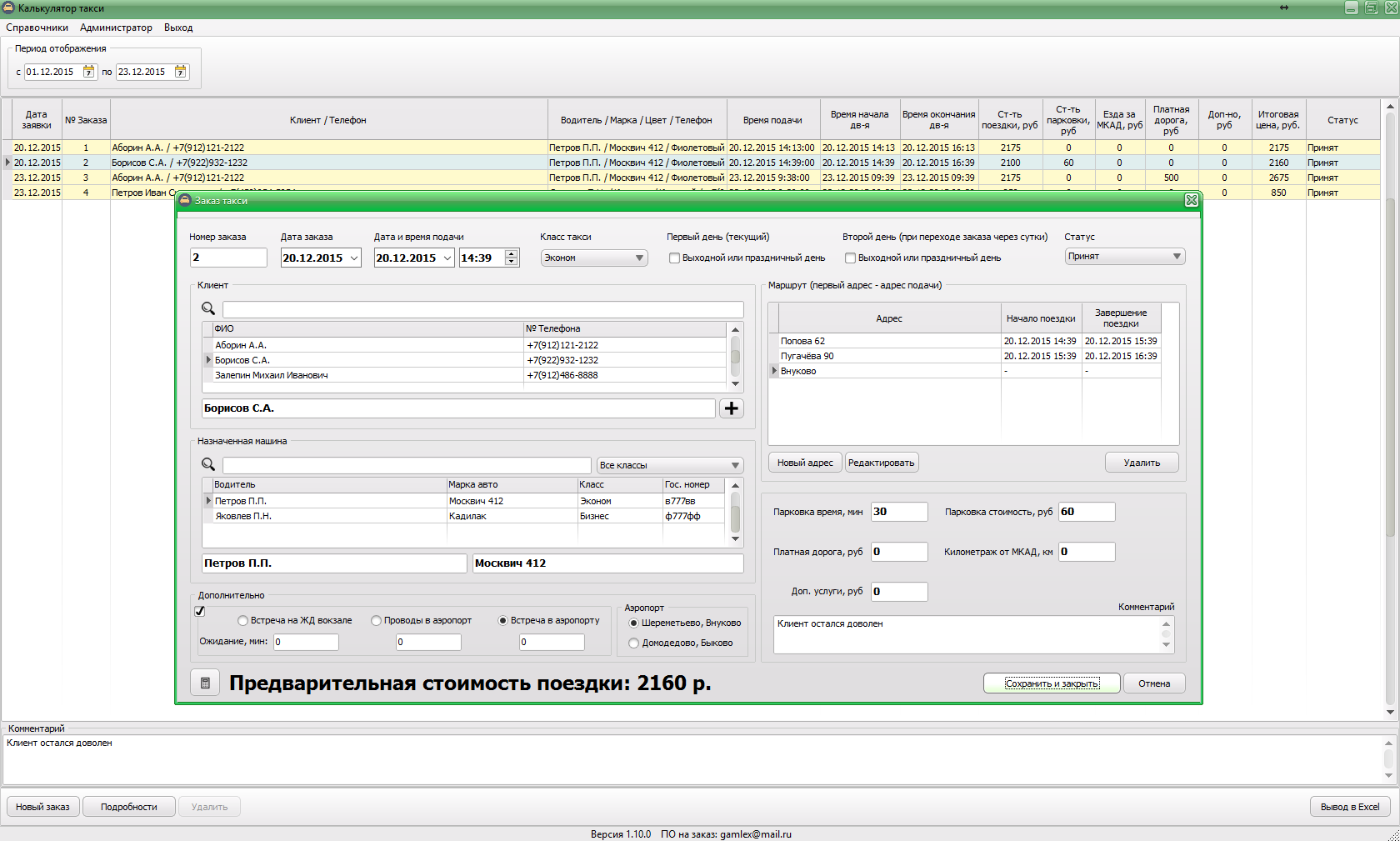Open calendar icon for period end date
Image resolution: width=1400 pixels, height=841 pixels.
tap(180, 73)
